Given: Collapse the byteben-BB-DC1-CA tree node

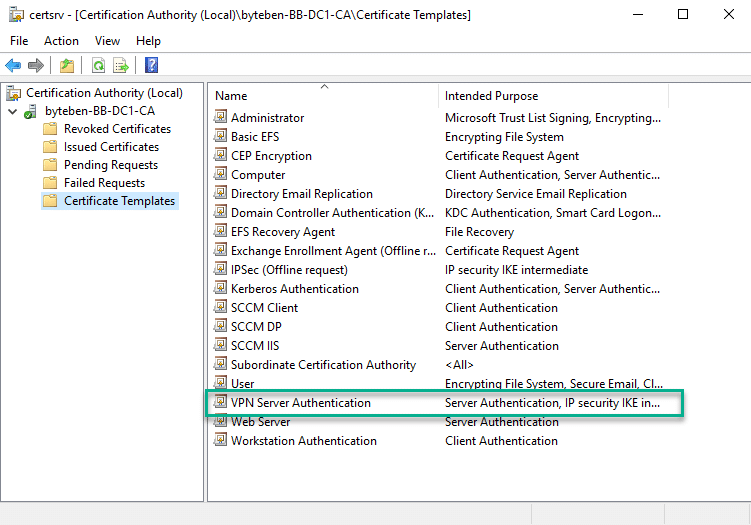Looking at the screenshot, I should click(x=13, y=112).
